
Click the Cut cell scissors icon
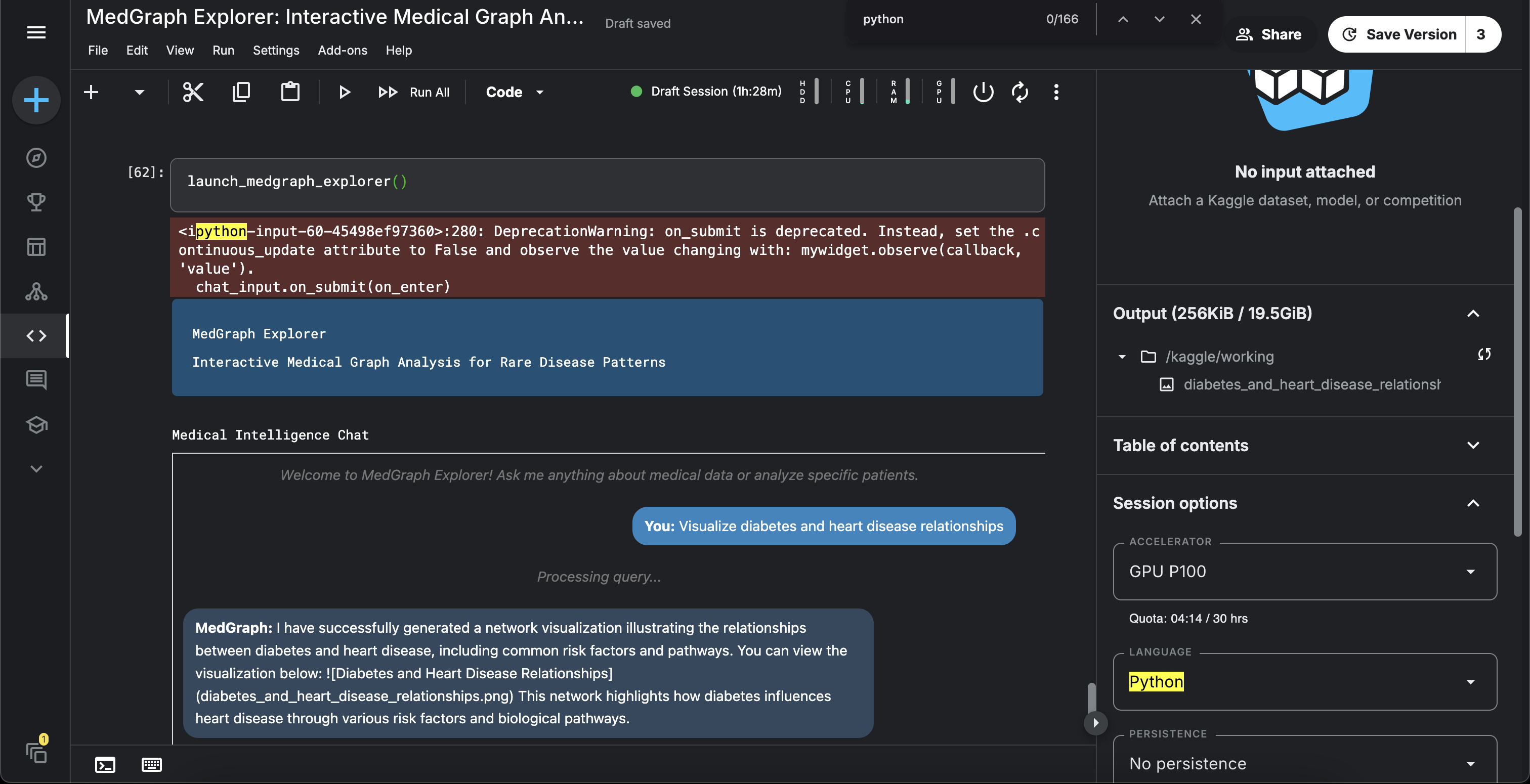193,92
